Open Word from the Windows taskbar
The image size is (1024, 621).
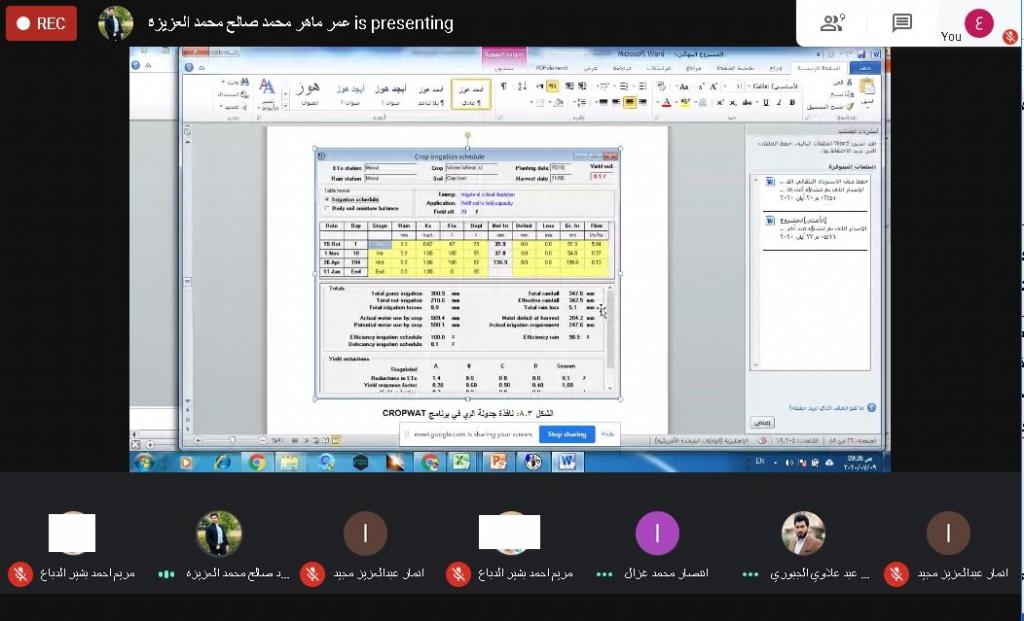click(567, 462)
